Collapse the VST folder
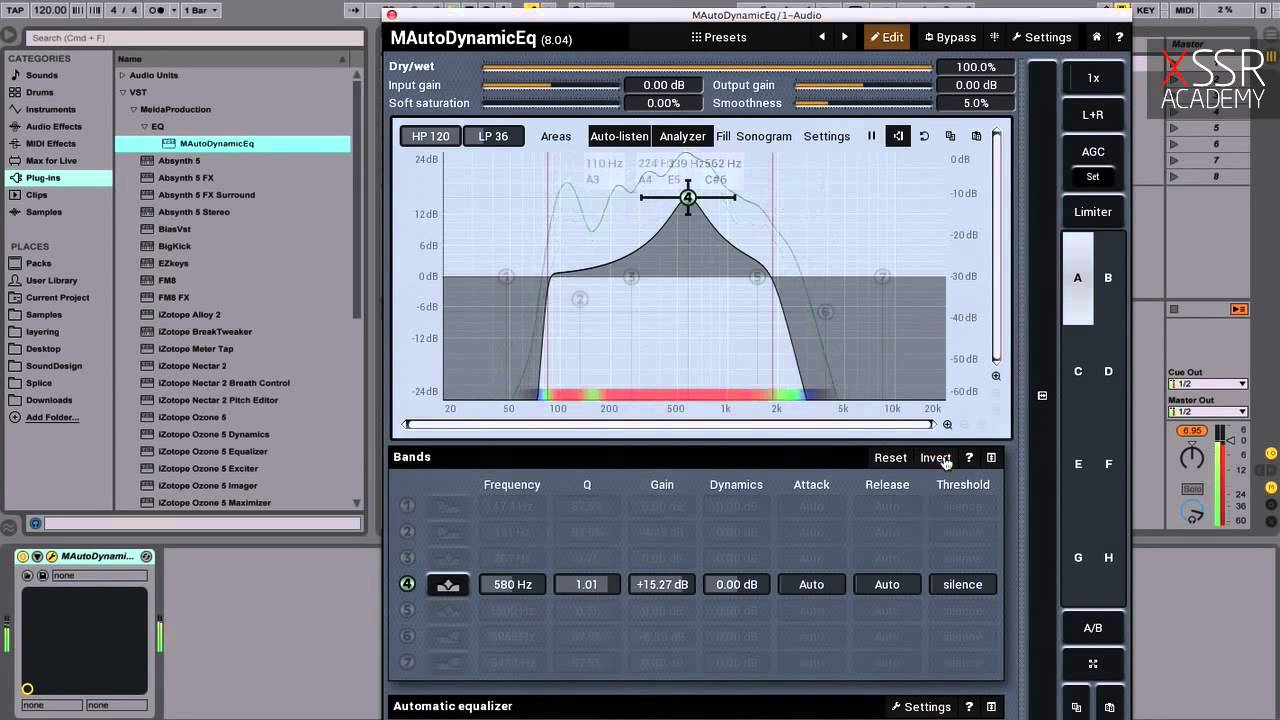 122,92
